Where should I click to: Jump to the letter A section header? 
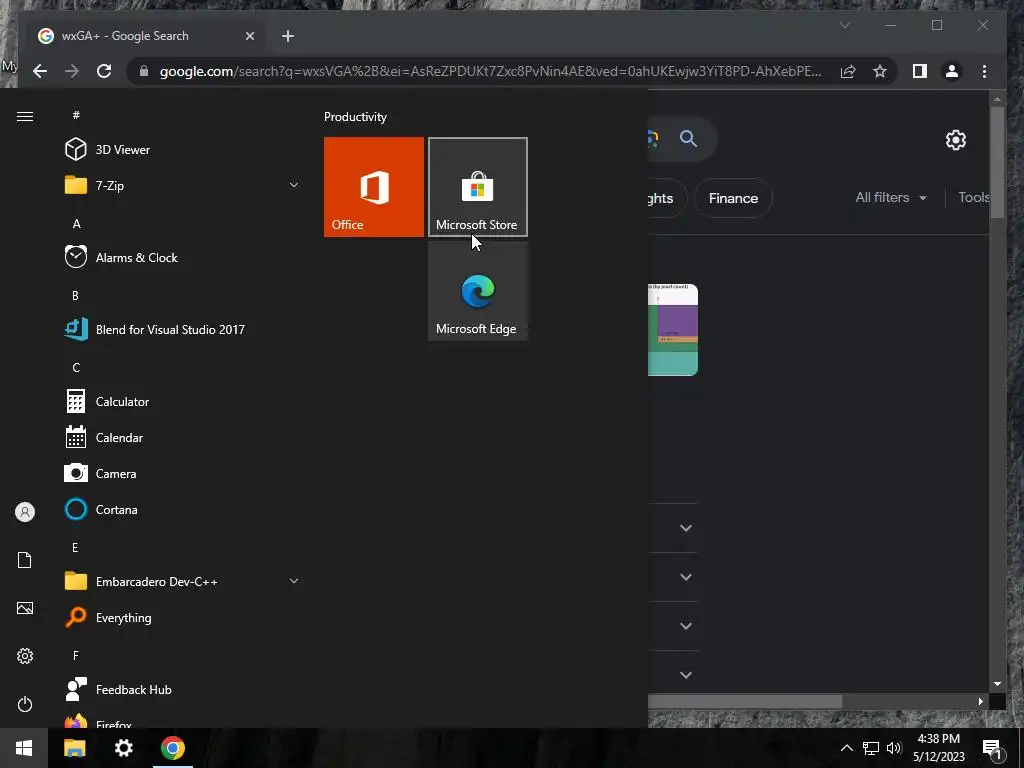pos(76,223)
